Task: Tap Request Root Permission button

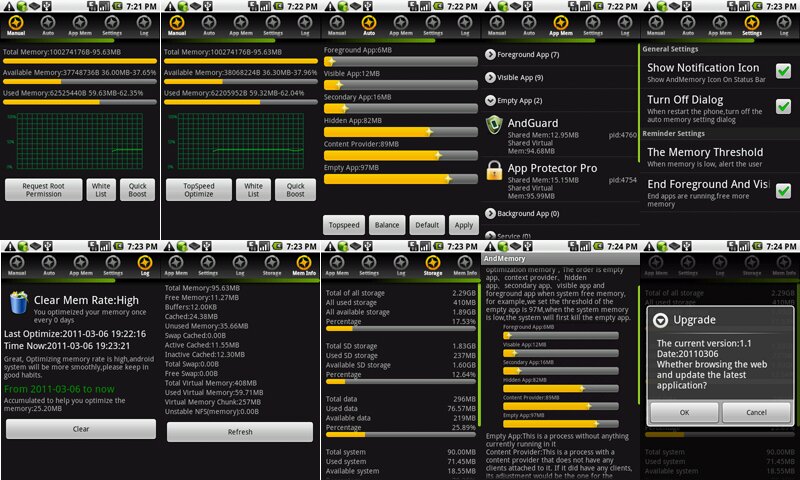Action: pyautogui.click(x=43, y=190)
